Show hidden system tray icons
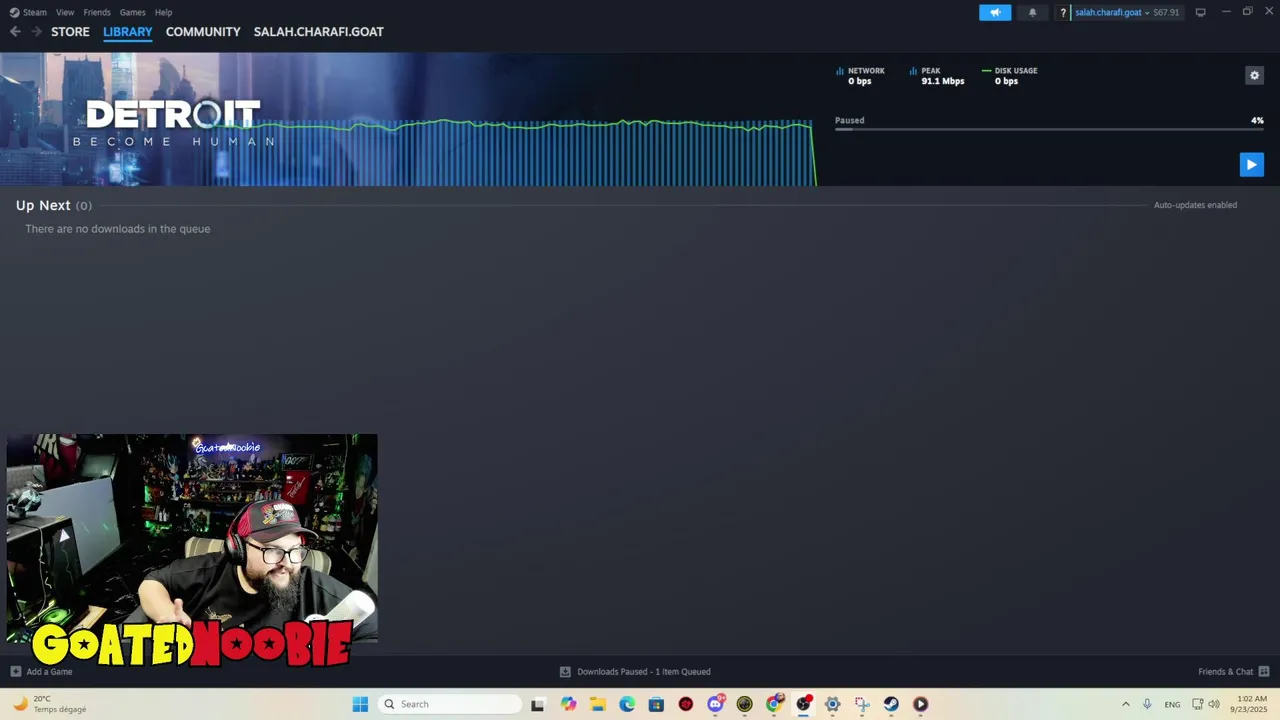This screenshot has height=720, width=1280. [x=1125, y=704]
